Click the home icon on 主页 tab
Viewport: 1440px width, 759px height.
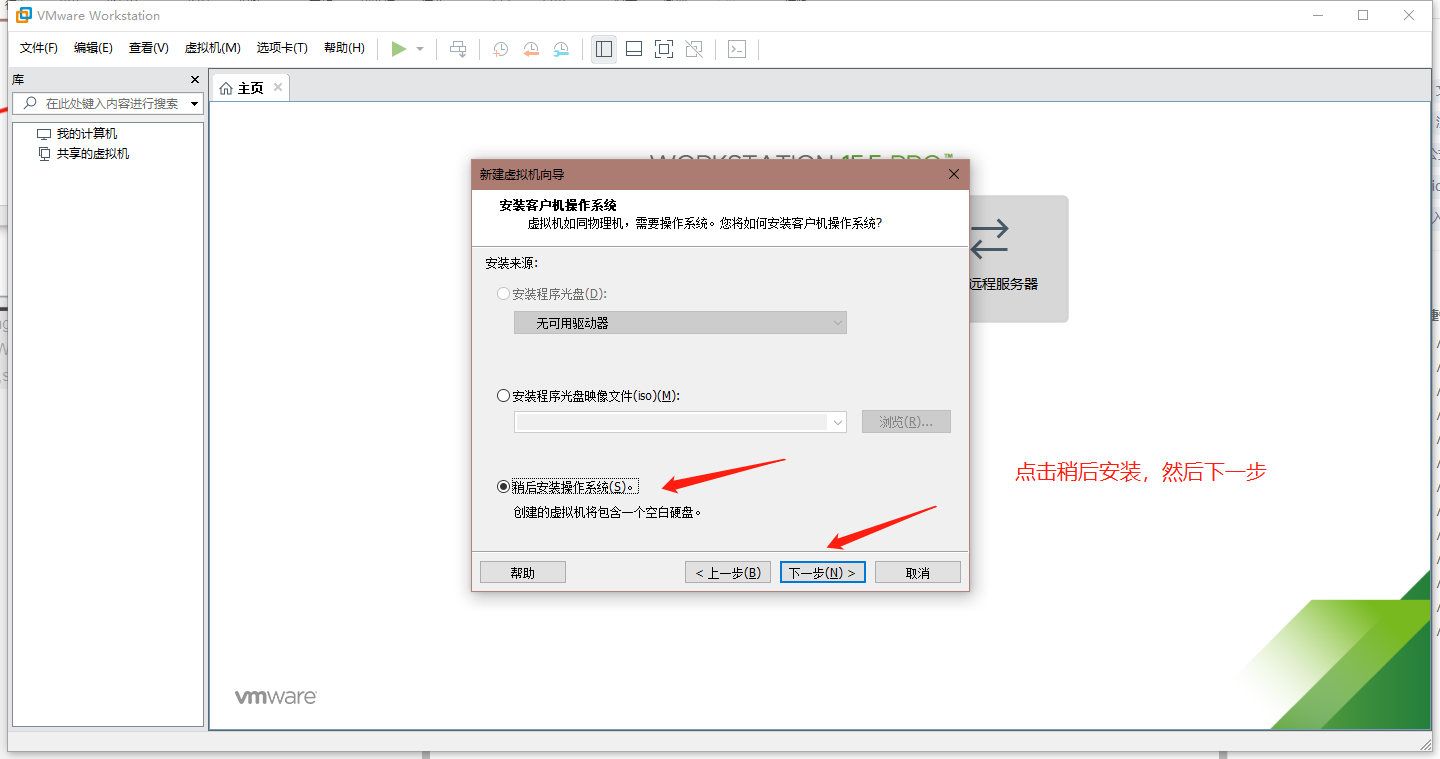[226, 88]
